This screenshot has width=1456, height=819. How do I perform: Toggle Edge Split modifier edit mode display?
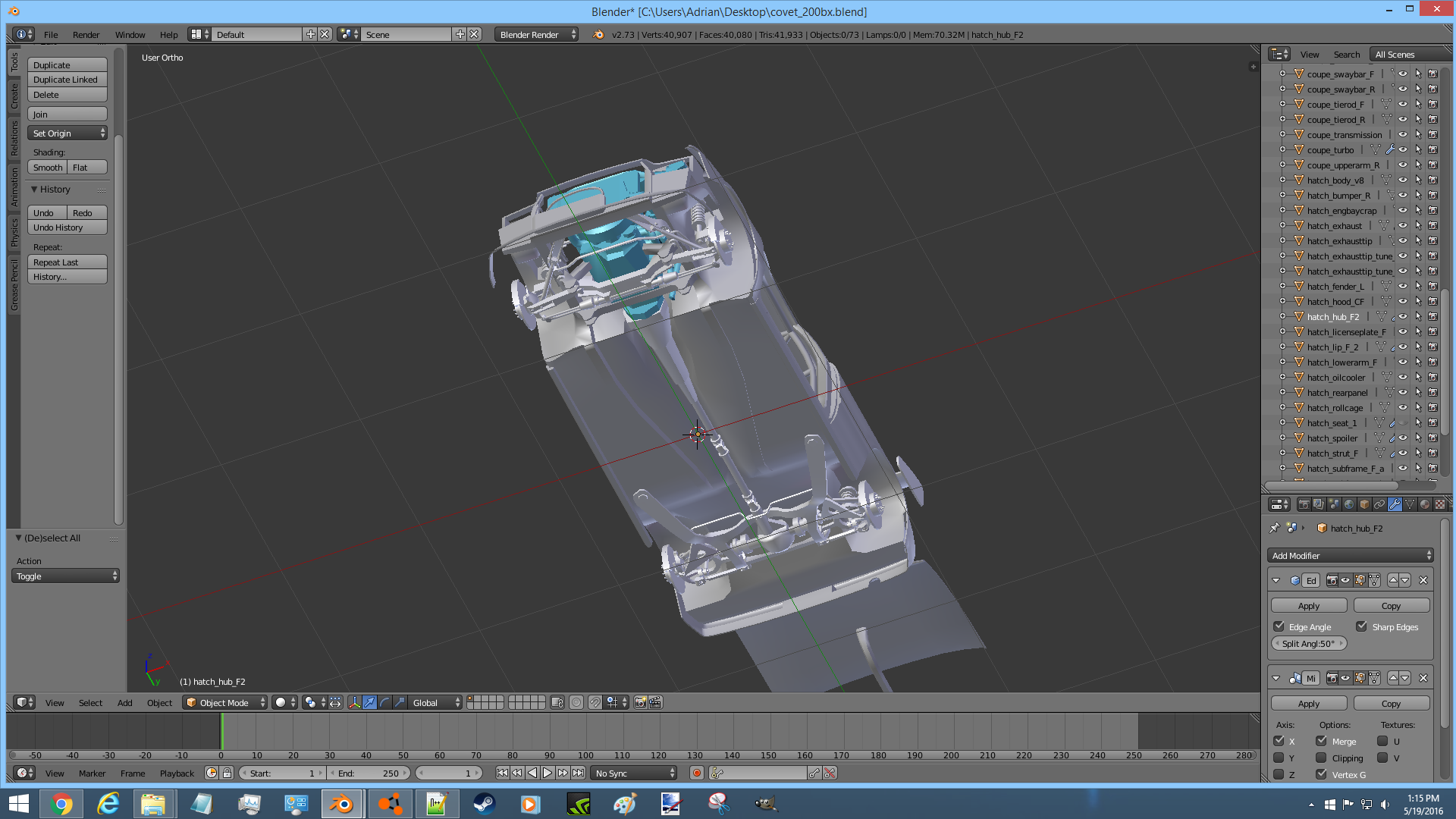point(1360,581)
